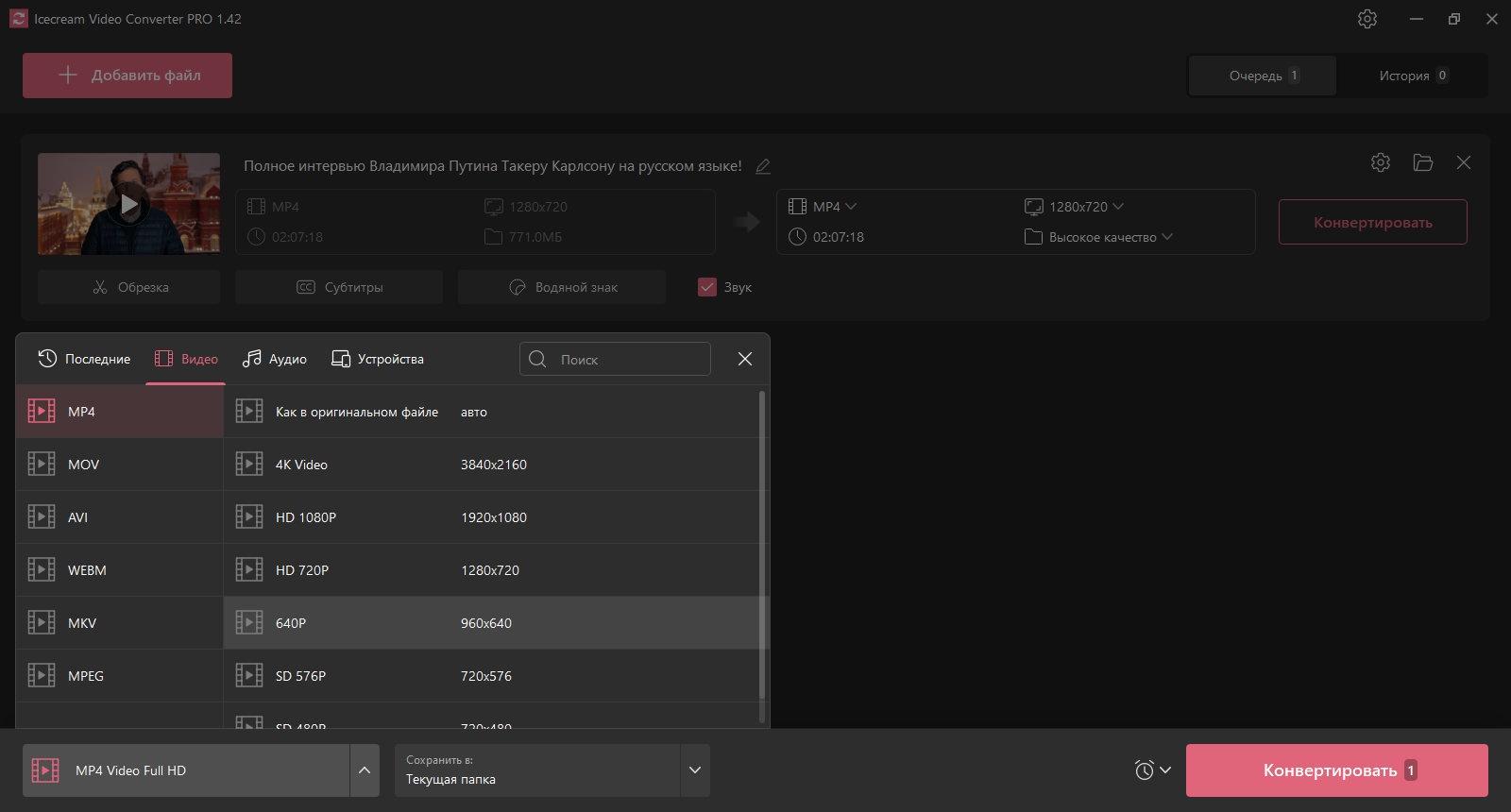Choose WEBM format in the list
Viewport: 1511px width, 812px height.
(120, 570)
